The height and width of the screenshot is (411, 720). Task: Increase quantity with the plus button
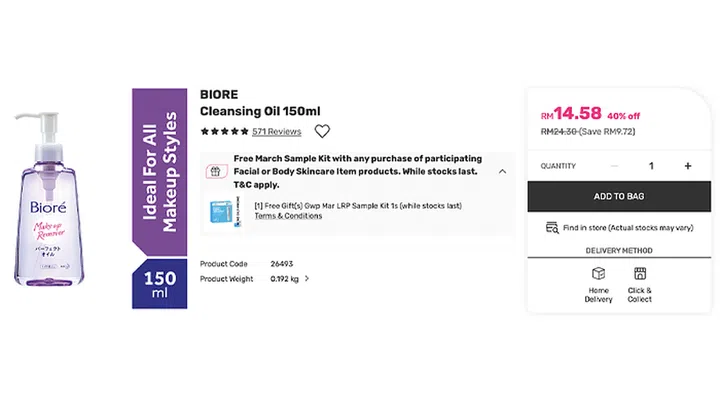(688, 166)
